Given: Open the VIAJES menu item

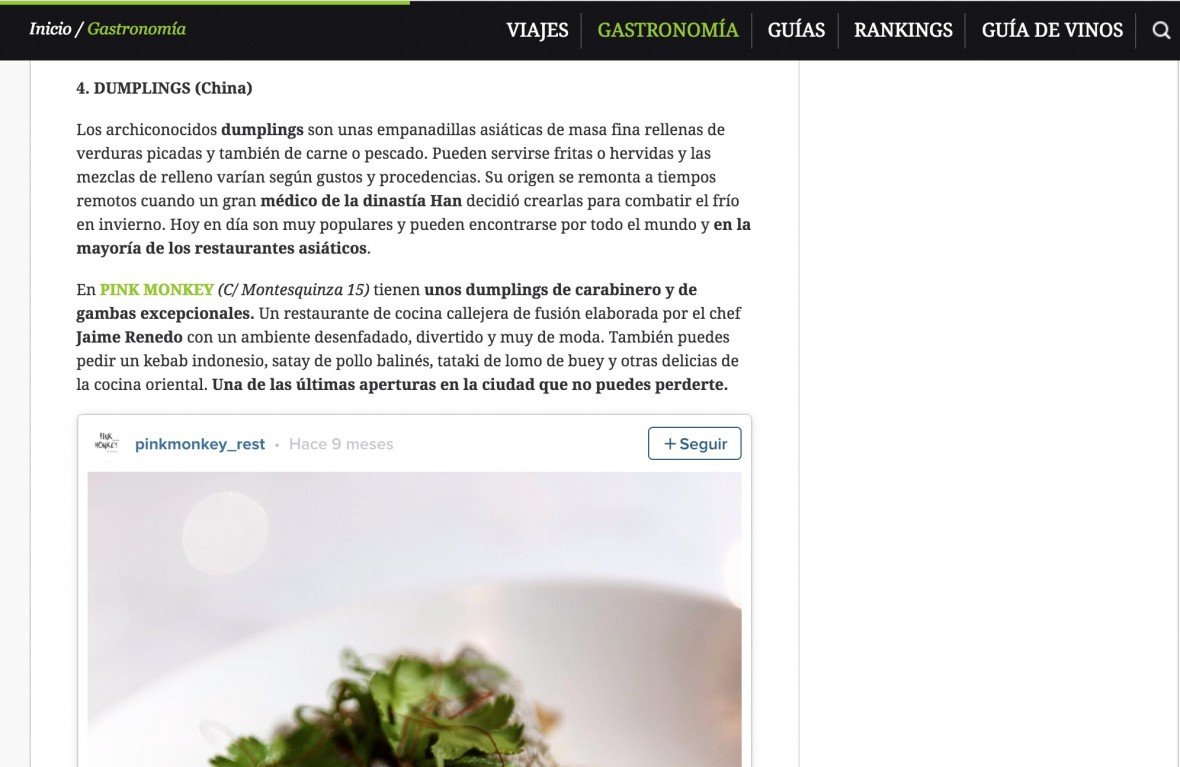Looking at the screenshot, I should (537, 30).
